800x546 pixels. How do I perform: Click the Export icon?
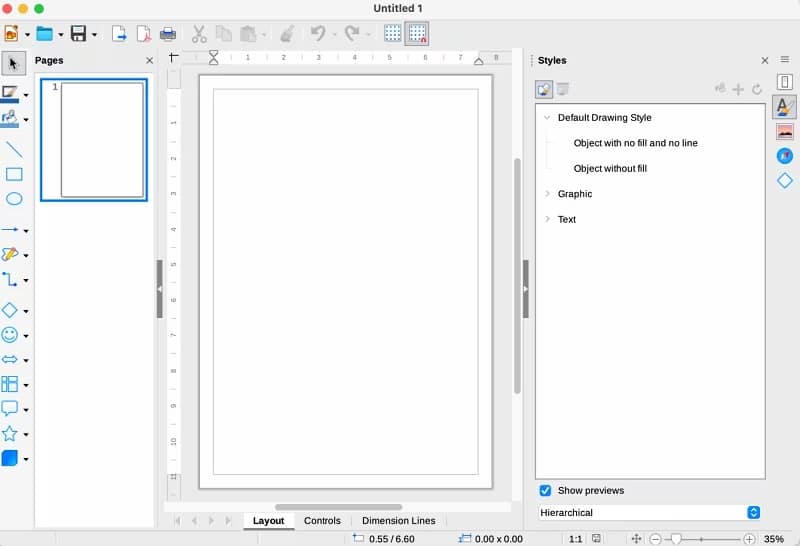tap(119, 34)
